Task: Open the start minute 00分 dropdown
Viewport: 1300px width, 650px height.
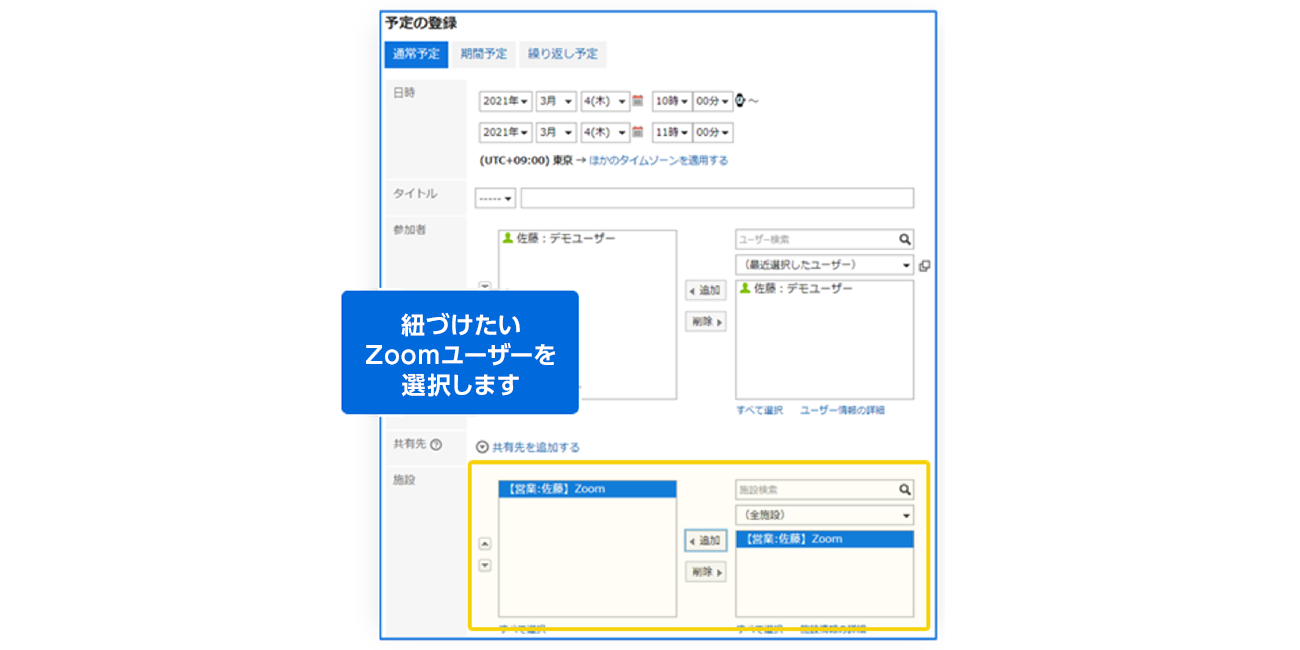Action: (713, 102)
